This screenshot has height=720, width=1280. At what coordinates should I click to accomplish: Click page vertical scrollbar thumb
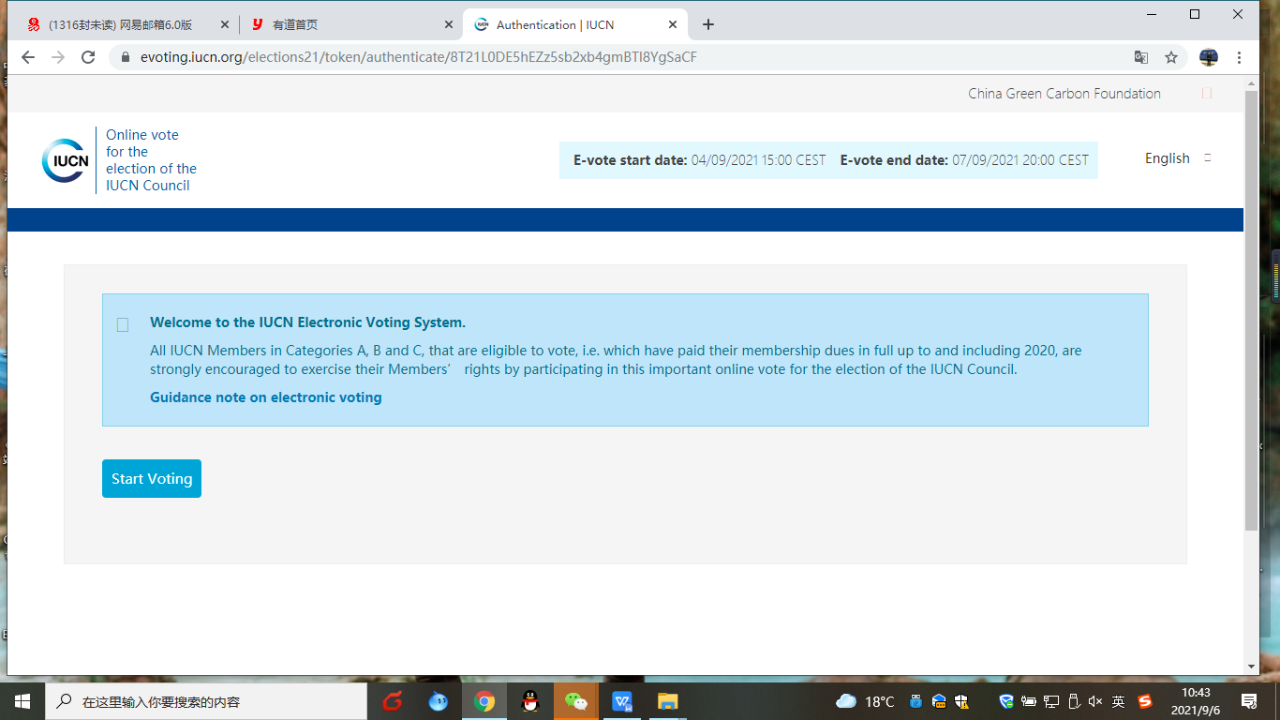[x=1251, y=310]
